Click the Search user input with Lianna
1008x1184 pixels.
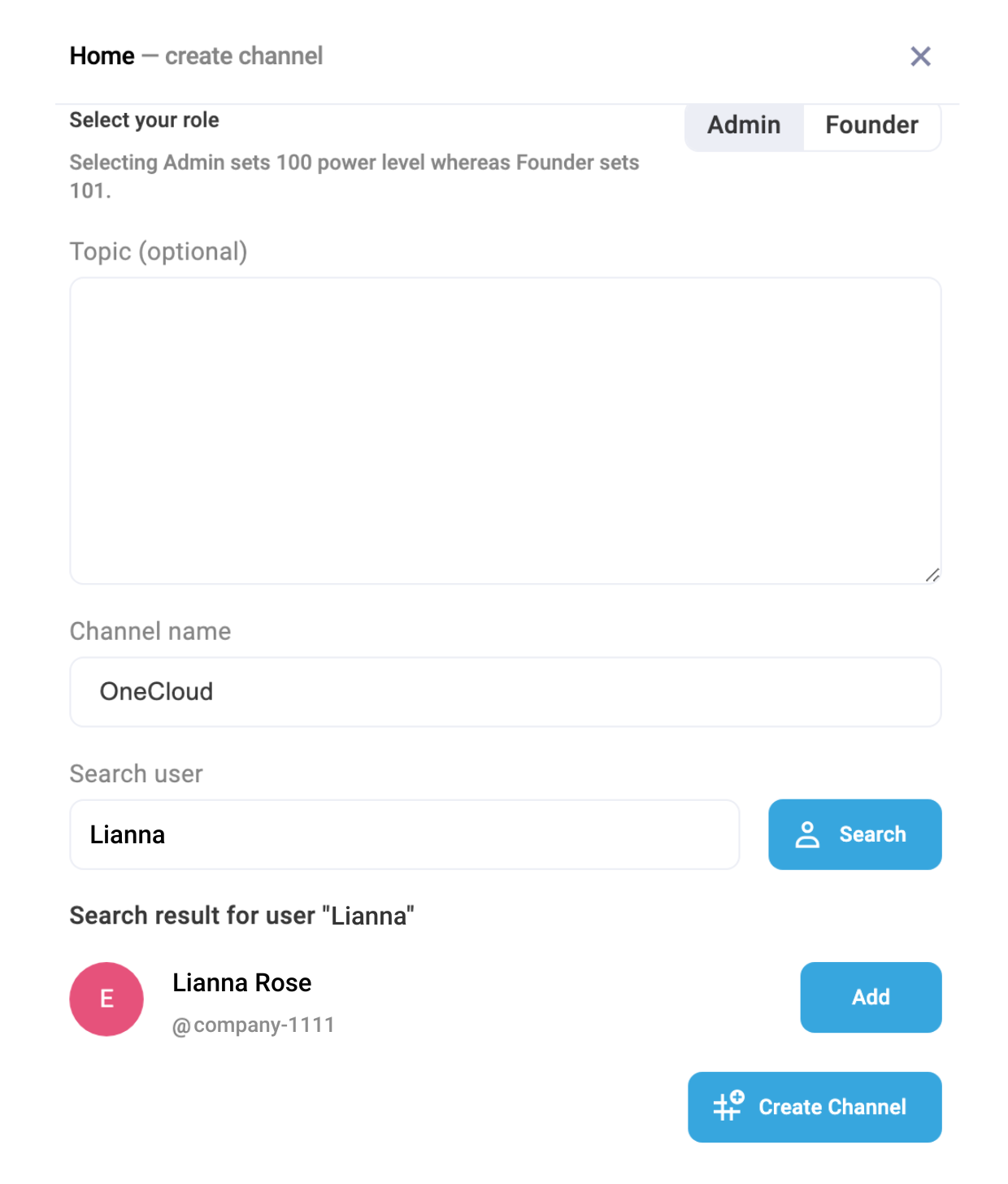(x=404, y=834)
